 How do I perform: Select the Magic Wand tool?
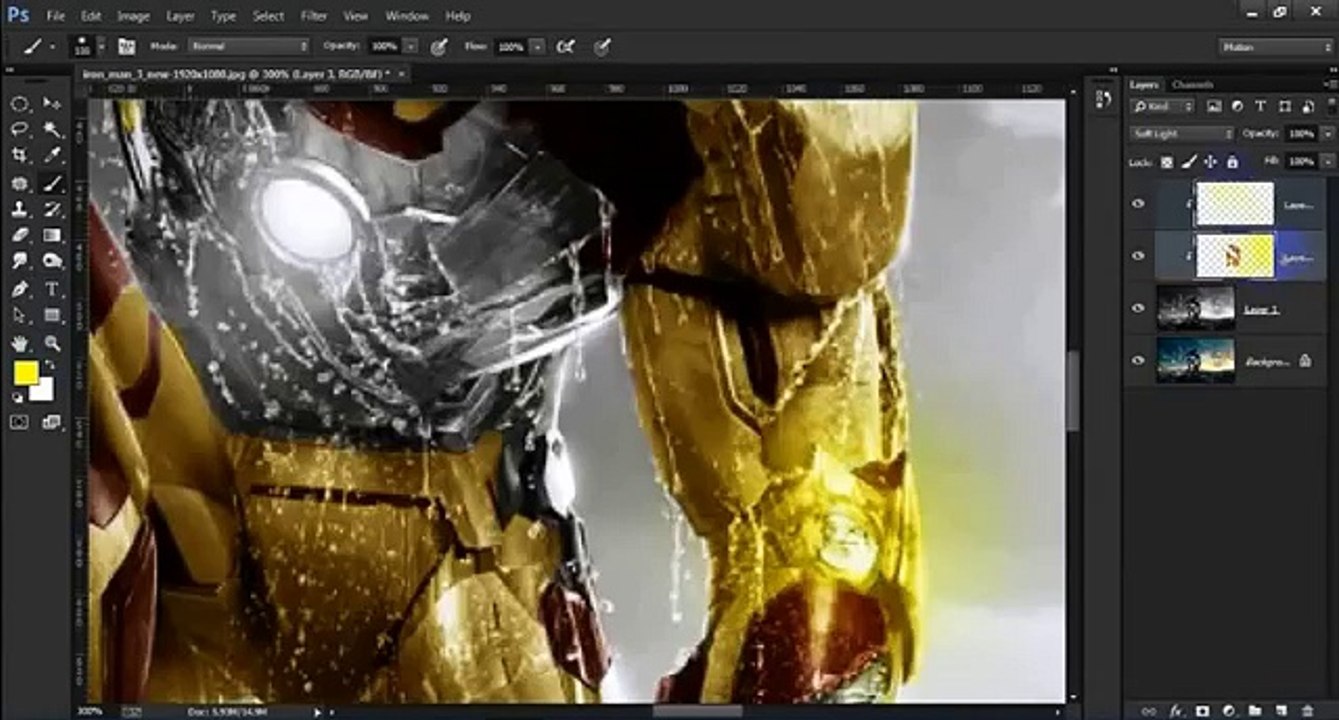52,130
